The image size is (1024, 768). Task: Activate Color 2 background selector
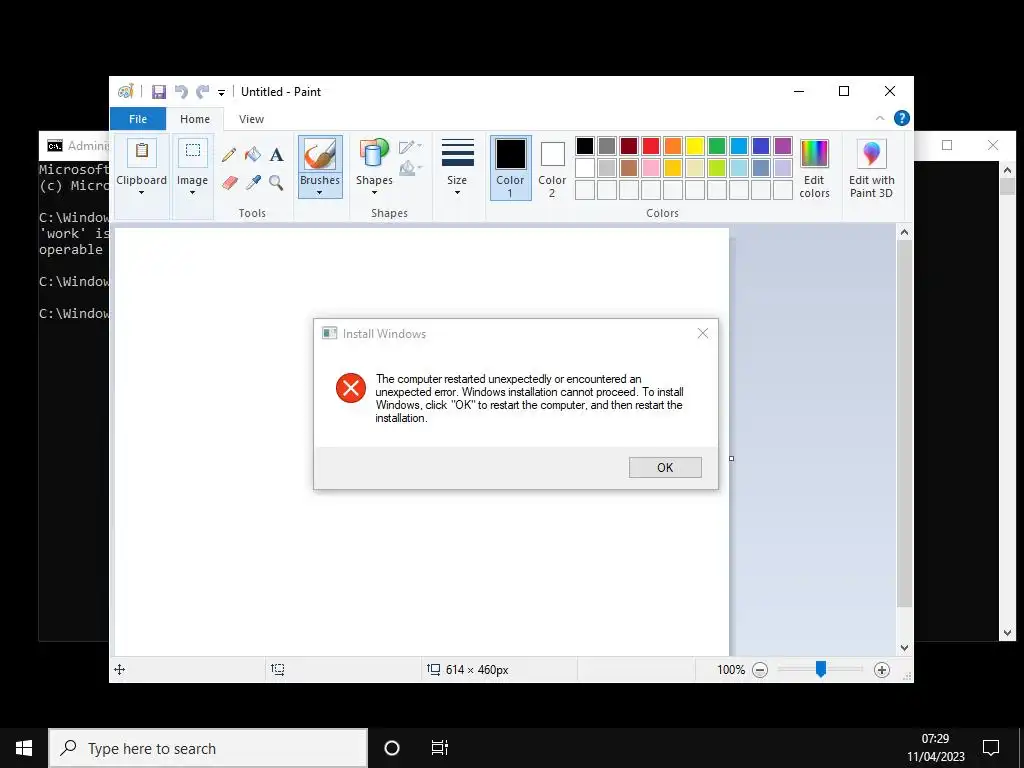552,168
